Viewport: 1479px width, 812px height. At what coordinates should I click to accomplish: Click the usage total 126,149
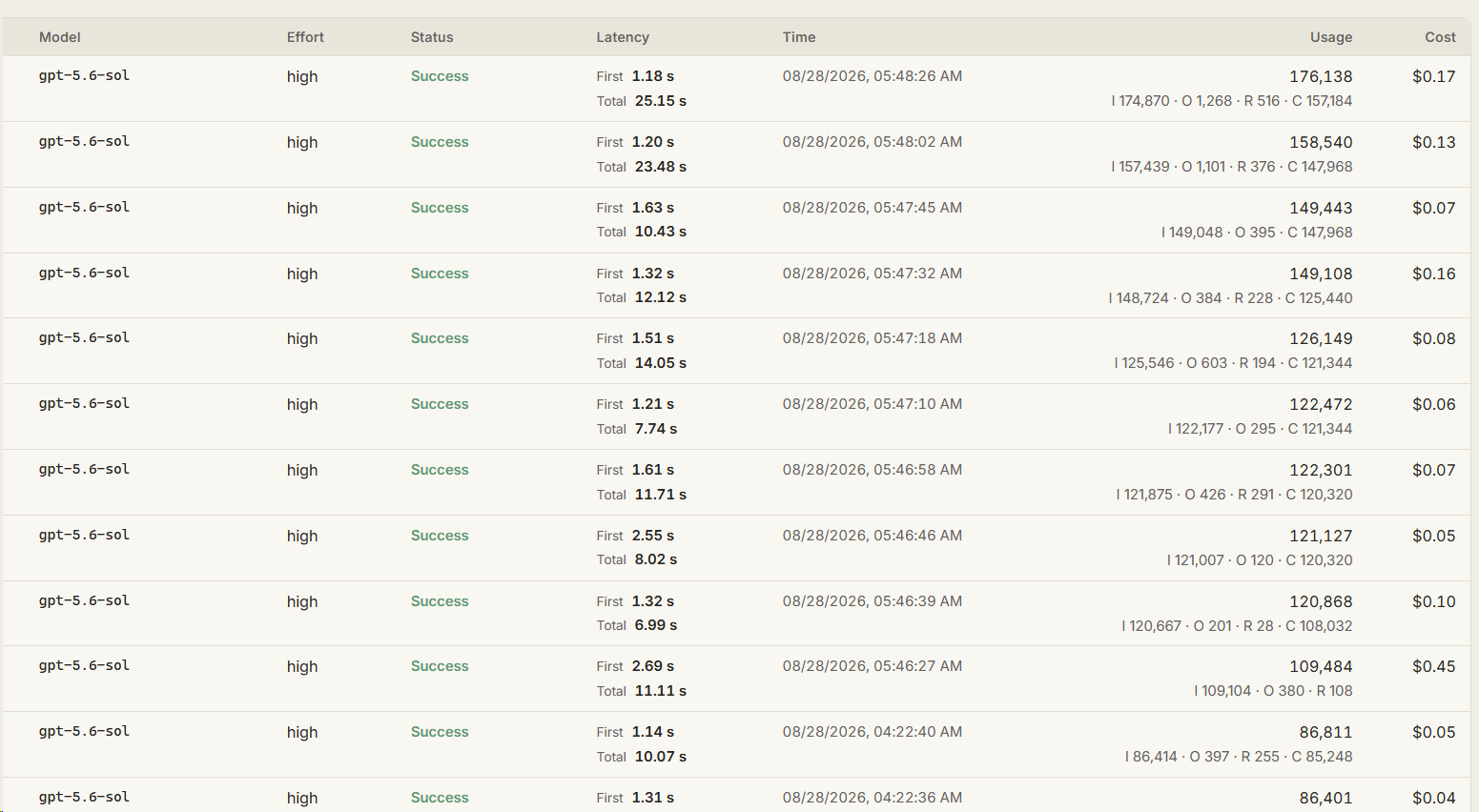1321,338
